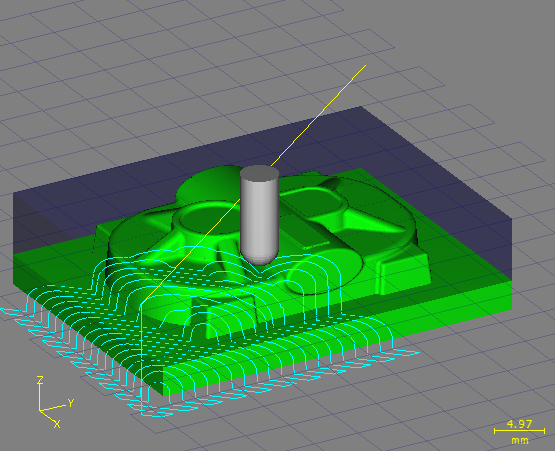Pick the yellow line segment crossing the model

(190, 251)
